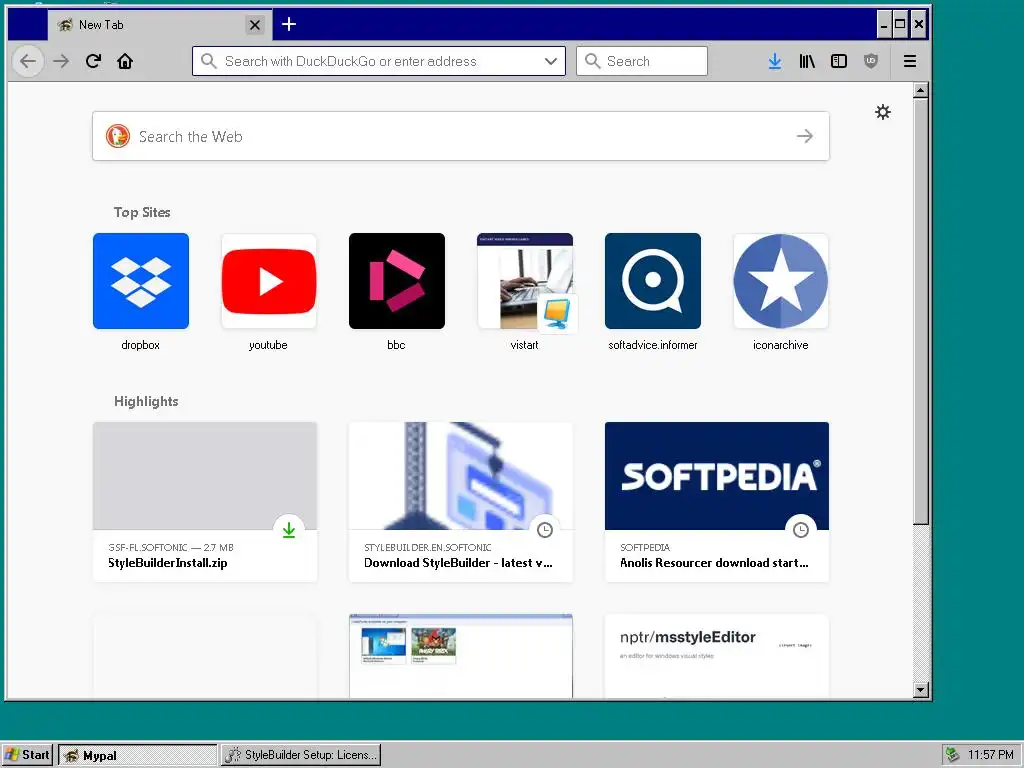
Task: Click the uBlock shield icon
Action: 871,61
